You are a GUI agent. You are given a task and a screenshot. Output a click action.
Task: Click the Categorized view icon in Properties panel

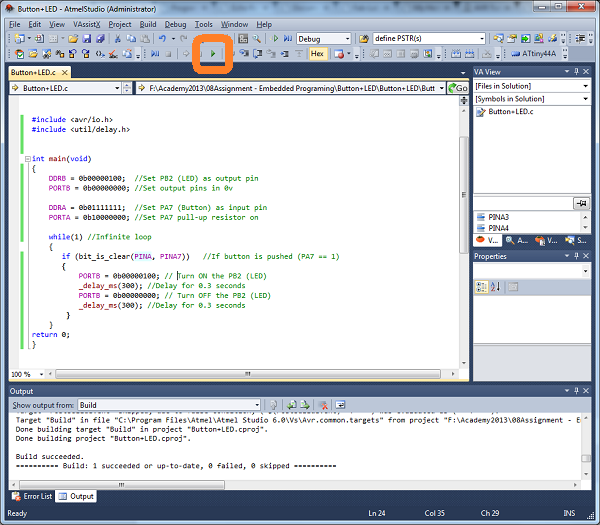tap(481, 287)
